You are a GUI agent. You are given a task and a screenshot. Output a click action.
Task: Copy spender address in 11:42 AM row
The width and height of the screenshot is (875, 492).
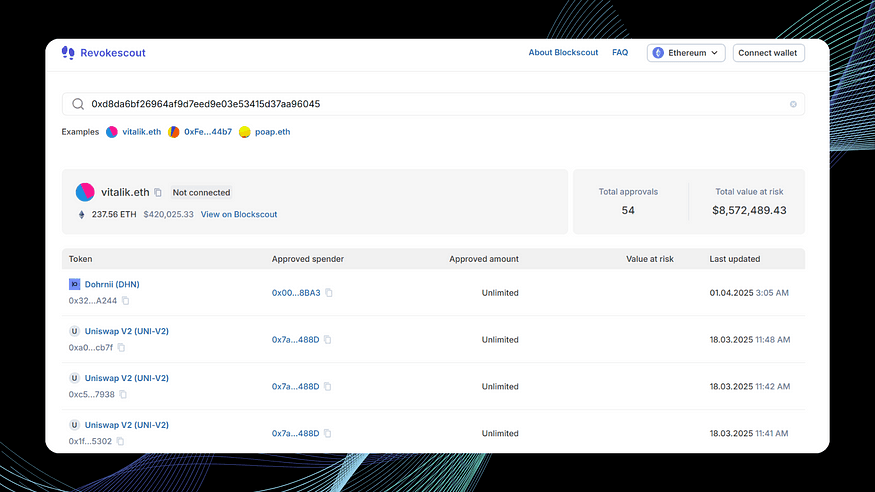pyautogui.click(x=328, y=387)
